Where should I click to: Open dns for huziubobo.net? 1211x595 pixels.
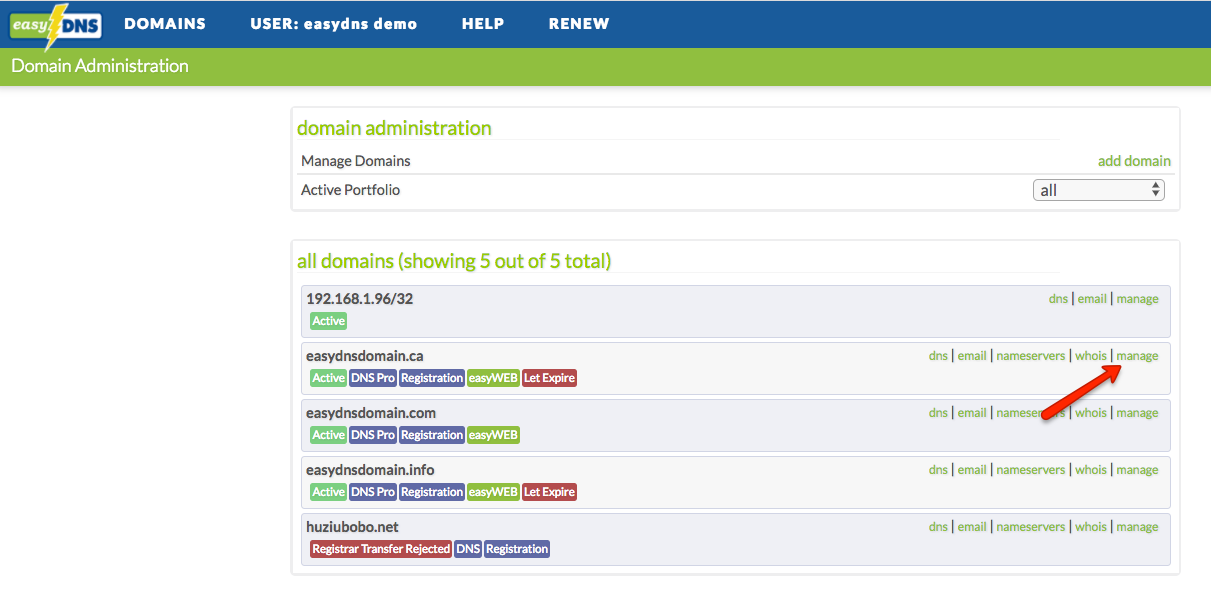[938, 527]
